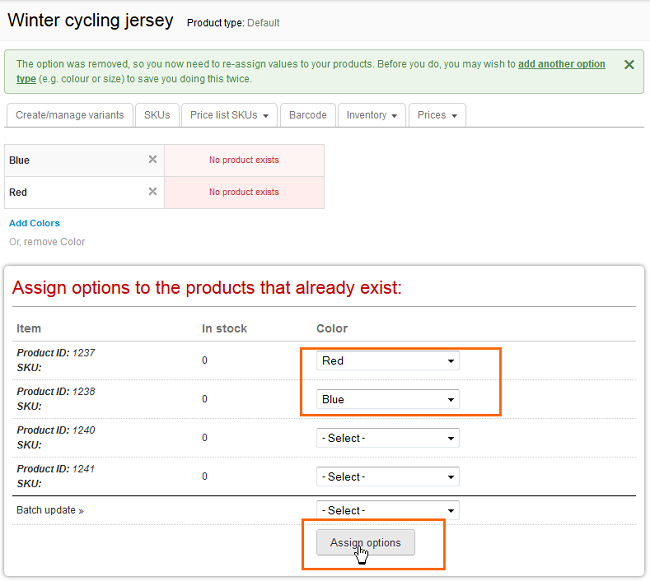Screen dimensions: 650x581
Task: Follow the 'add another option type' link
Action: click(561, 64)
